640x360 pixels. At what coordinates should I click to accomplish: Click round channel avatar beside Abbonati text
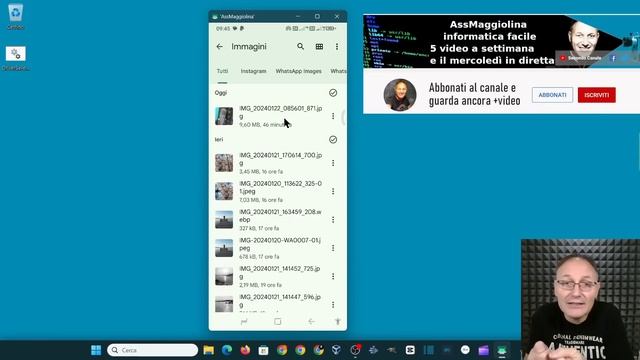click(x=400, y=95)
